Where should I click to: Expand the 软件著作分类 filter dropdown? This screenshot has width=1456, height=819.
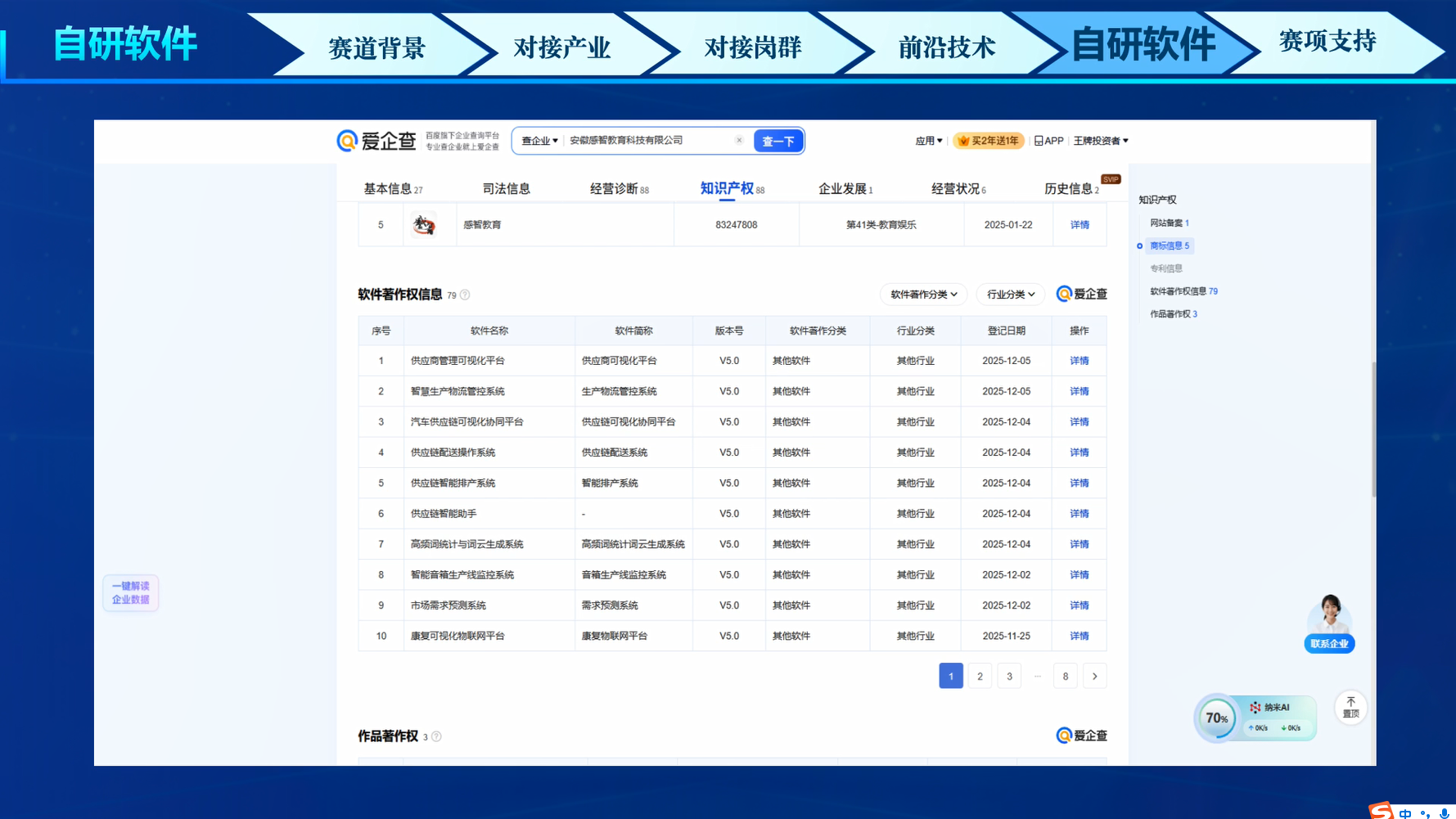tap(923, 295)
